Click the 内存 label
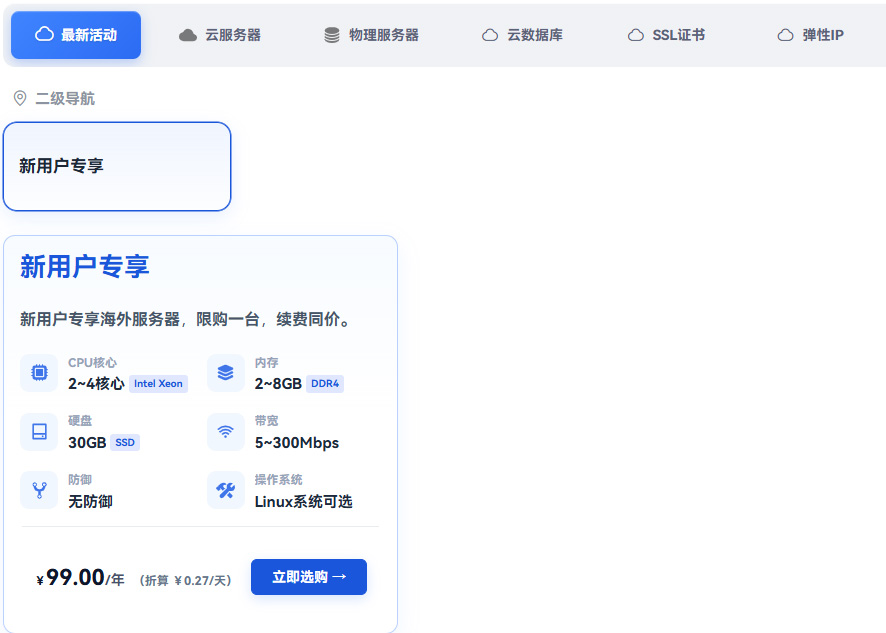This screenshot has width=886, height=633. pyautogui.click(x=266, y=362)
